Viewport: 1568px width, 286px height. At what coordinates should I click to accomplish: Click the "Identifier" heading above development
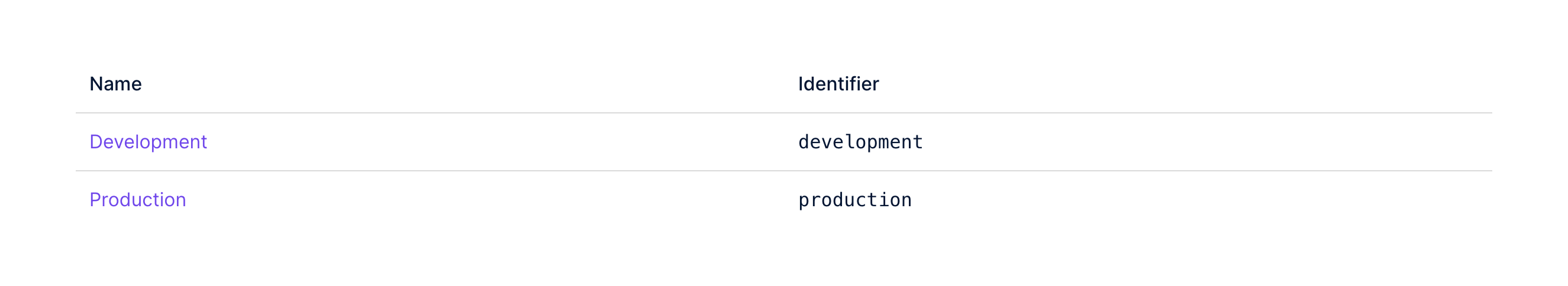click(x=838, y=84)
